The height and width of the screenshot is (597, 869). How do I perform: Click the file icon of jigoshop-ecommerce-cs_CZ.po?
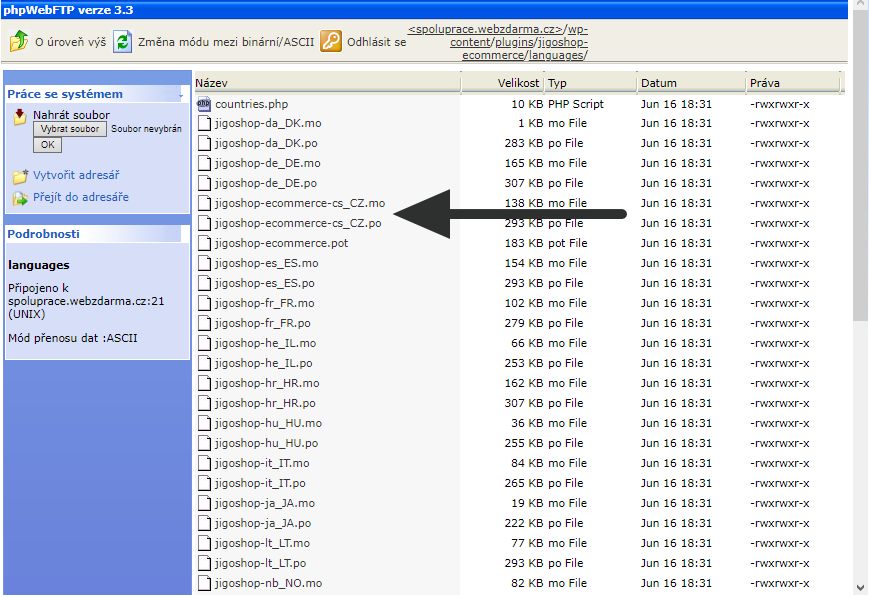(x=205, y=223)
